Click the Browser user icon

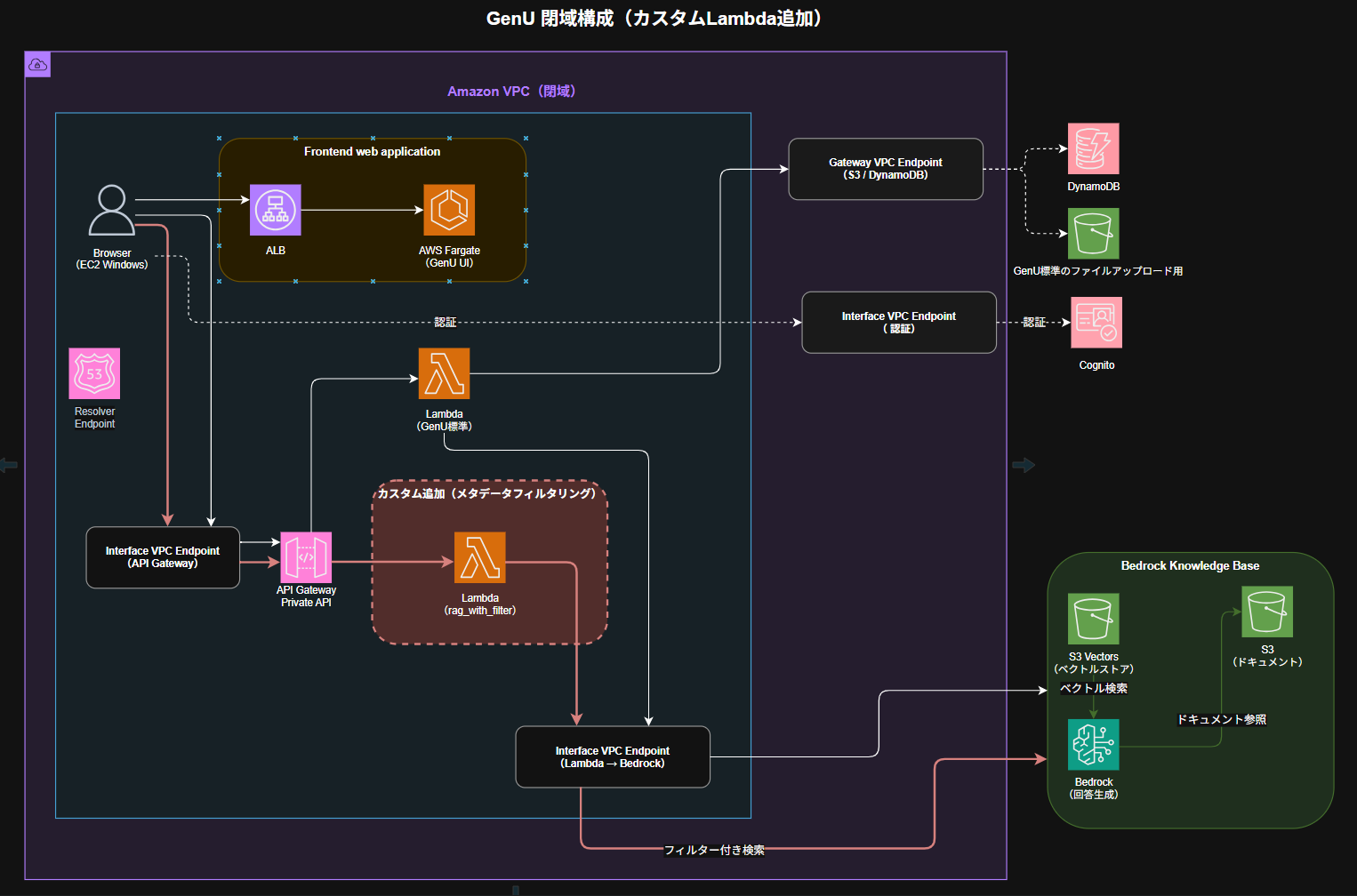(x=112, y=211)
